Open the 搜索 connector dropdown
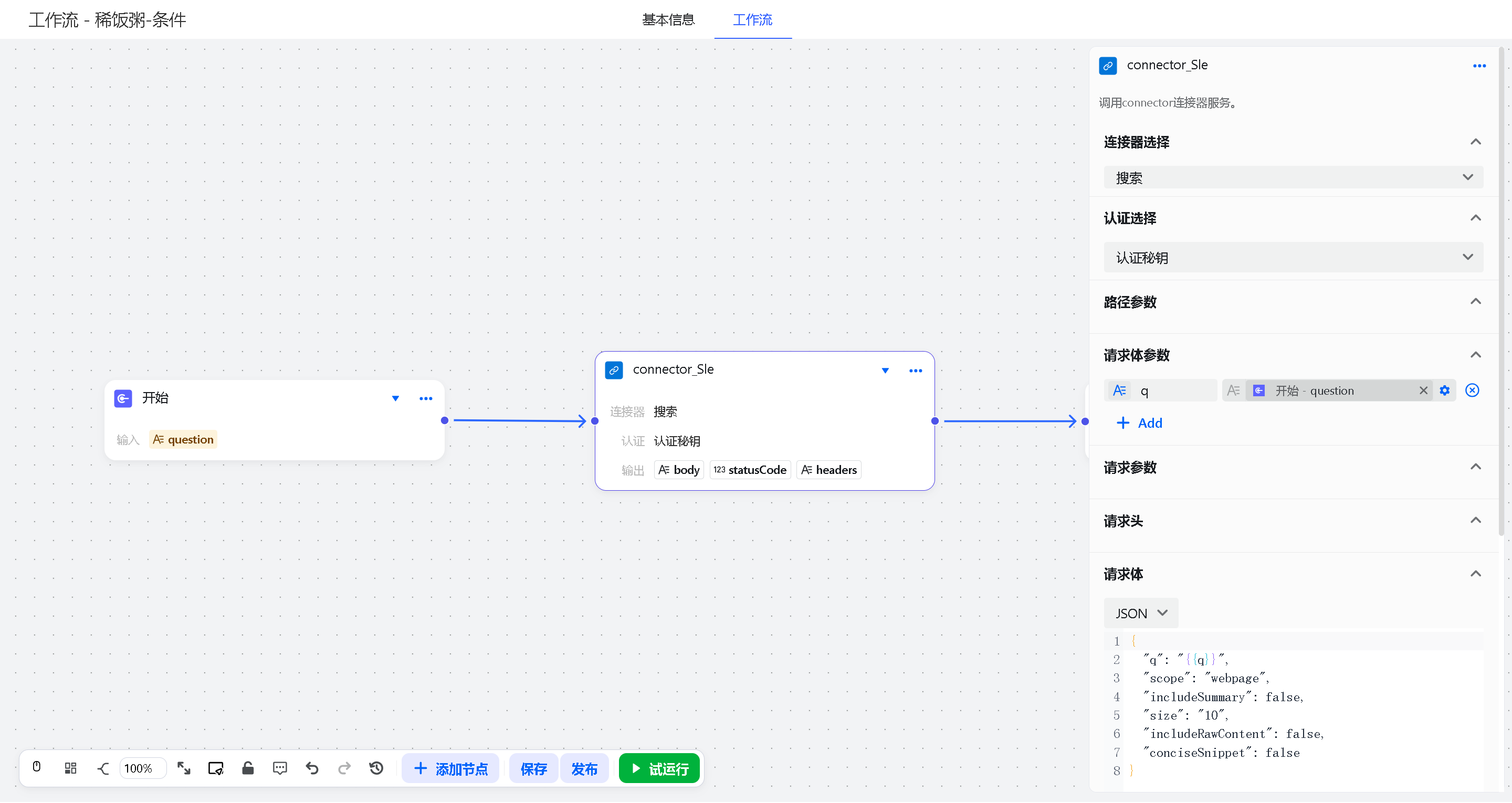 [1293, 177]
